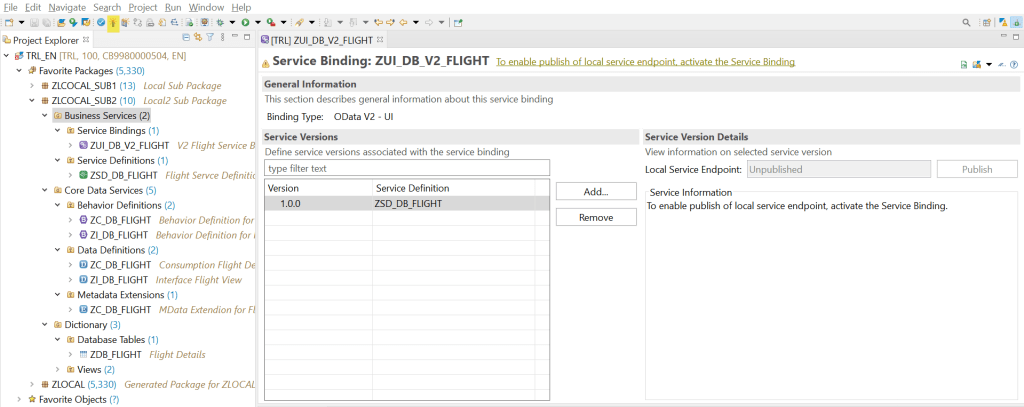The image size is (1024, 407).
Task: Click the filter funnel icon in Project Explorer
Action: pyautogui.click(x=209, y=39)
